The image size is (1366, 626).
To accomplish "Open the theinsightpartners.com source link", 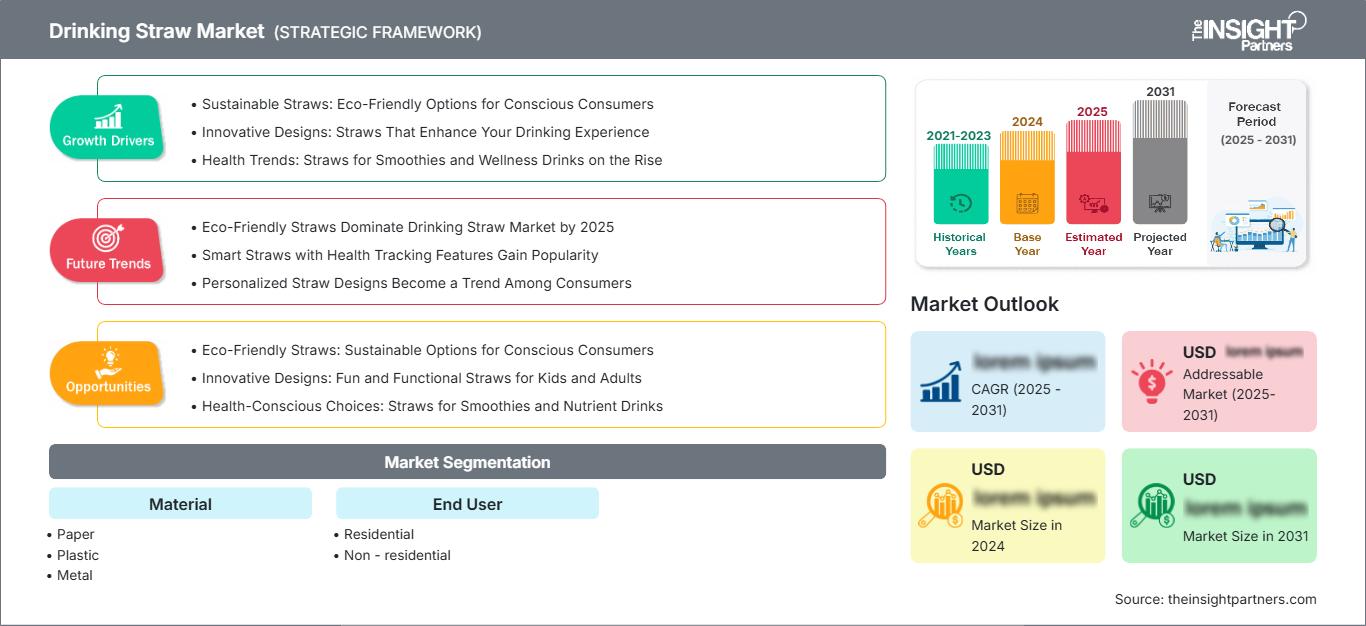I will point(1242,599).
